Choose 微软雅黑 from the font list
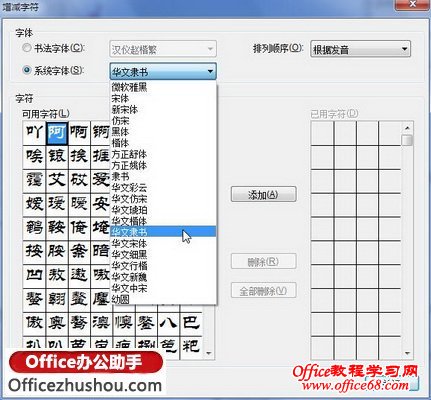431x400 pixels. click(163, 87)
